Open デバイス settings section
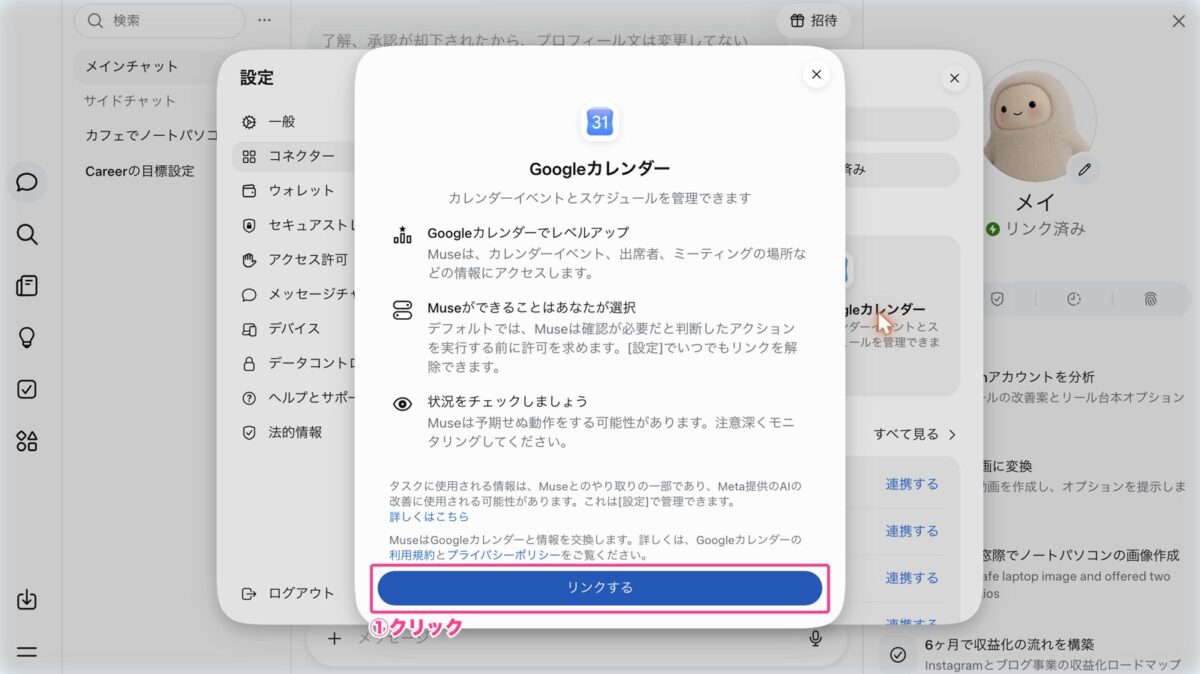The height and width of the screenshot is (674, 1200). (x=294, y=328)
